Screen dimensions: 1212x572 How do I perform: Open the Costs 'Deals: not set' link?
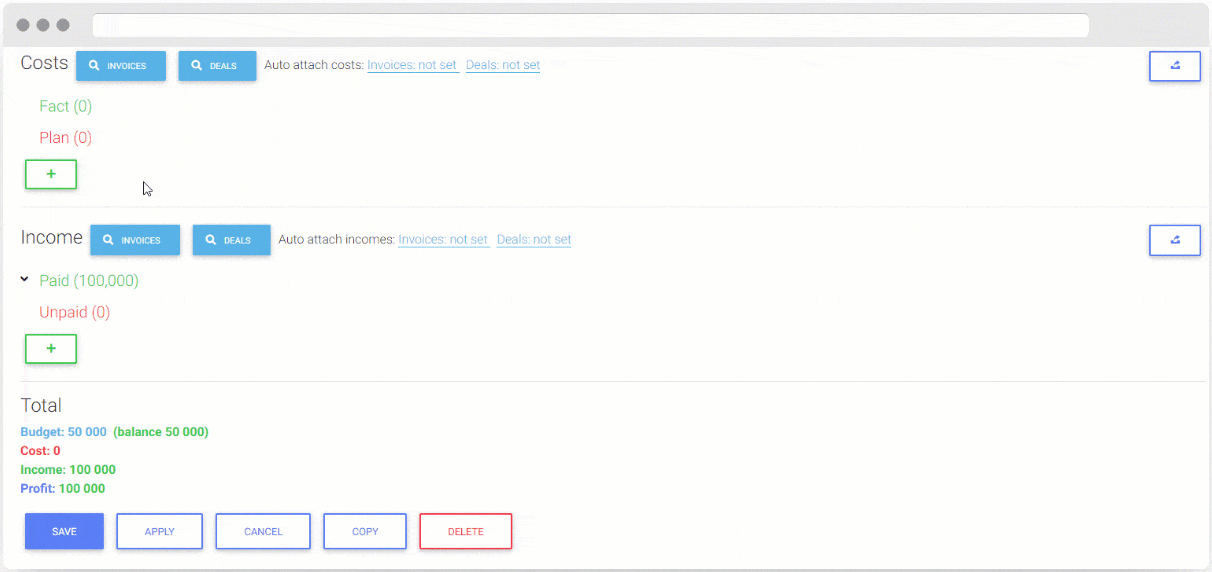(503, 65)
